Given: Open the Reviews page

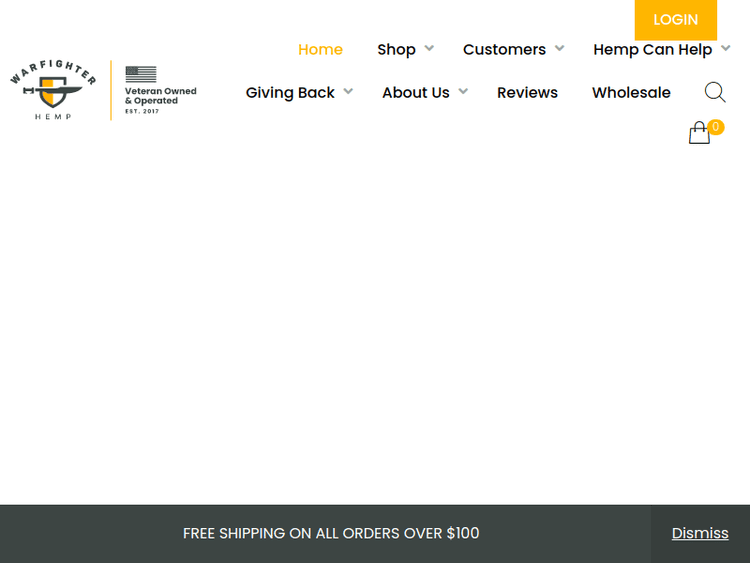Looking at the screenshot, I should (527, 92).
